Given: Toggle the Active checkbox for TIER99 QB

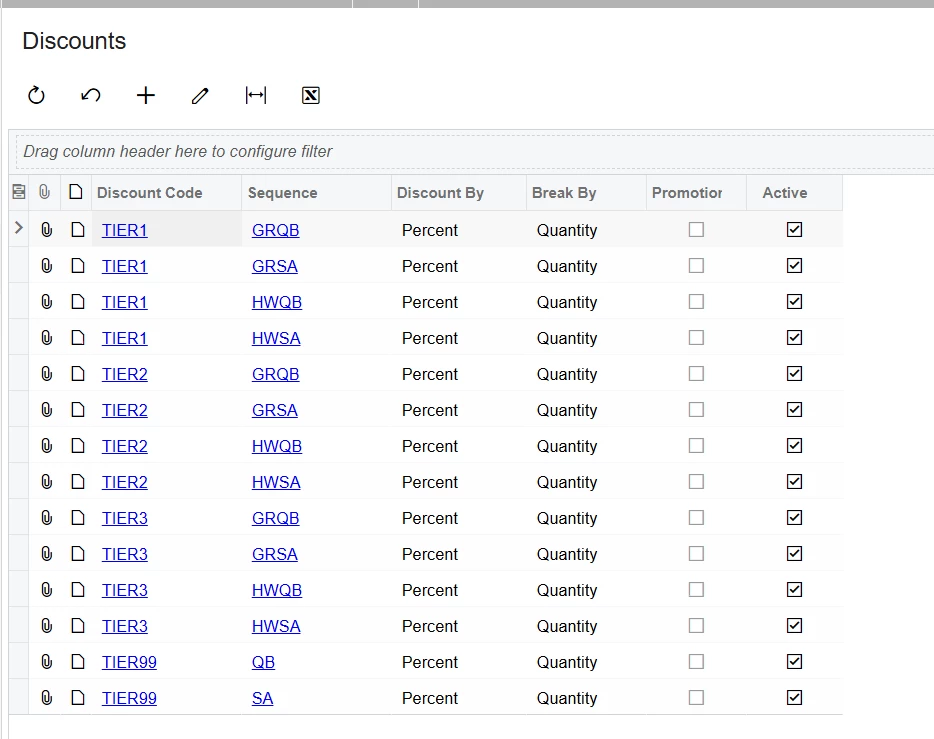Looking at the screenshot, I should click(794, 662).
